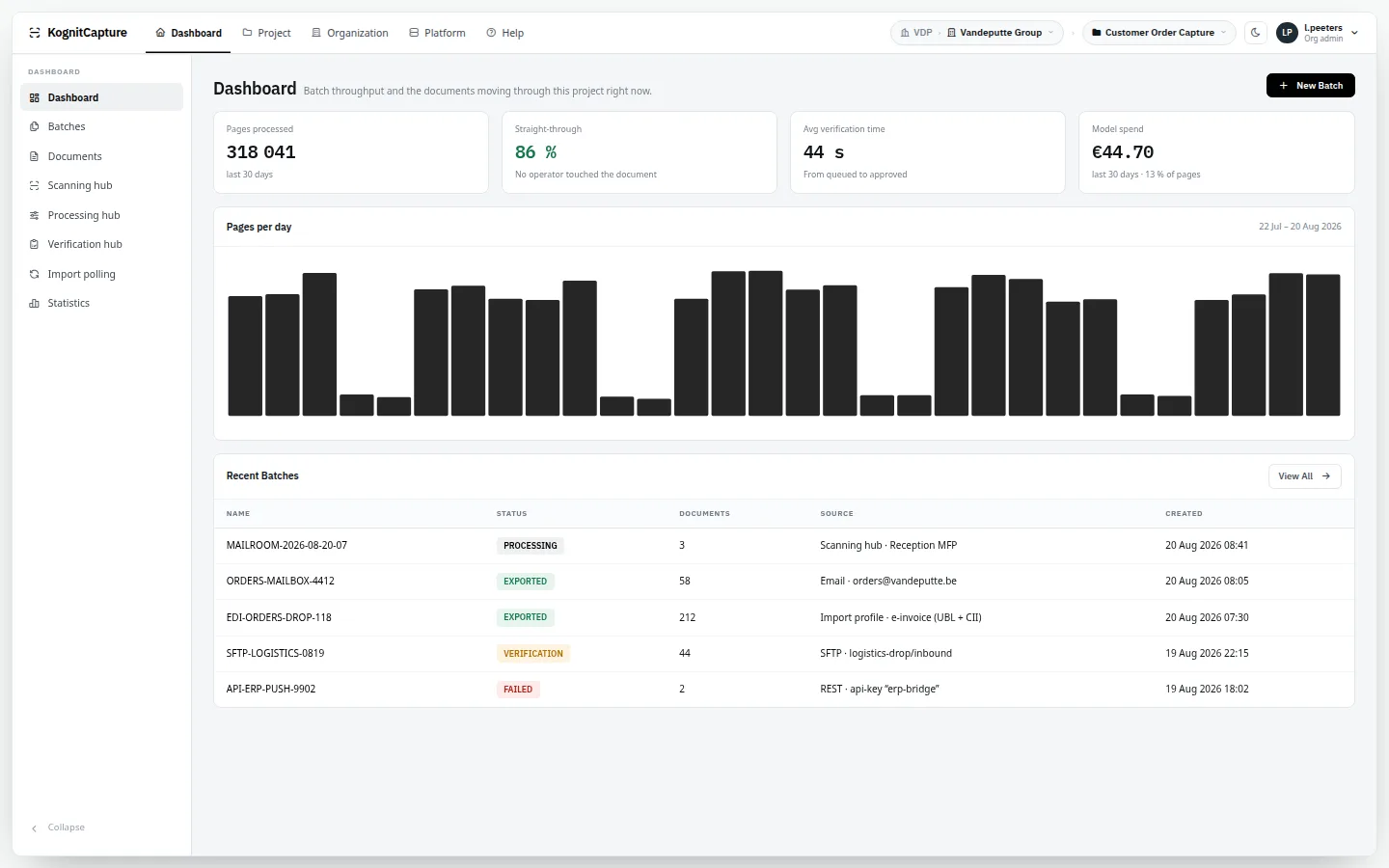Select Dashboard in the left sidebar

(x=101, y=97)
